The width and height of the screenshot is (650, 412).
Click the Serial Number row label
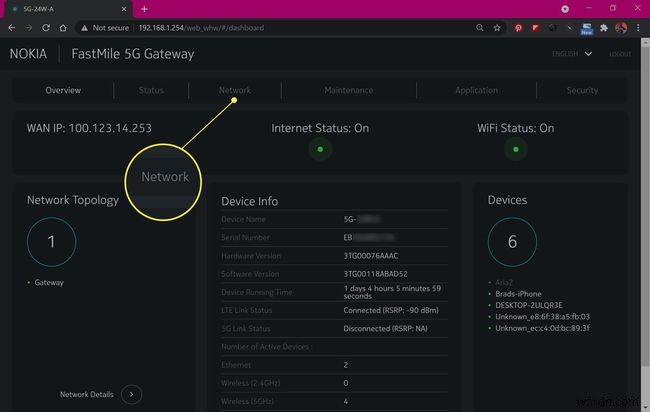tap(245, 238)
